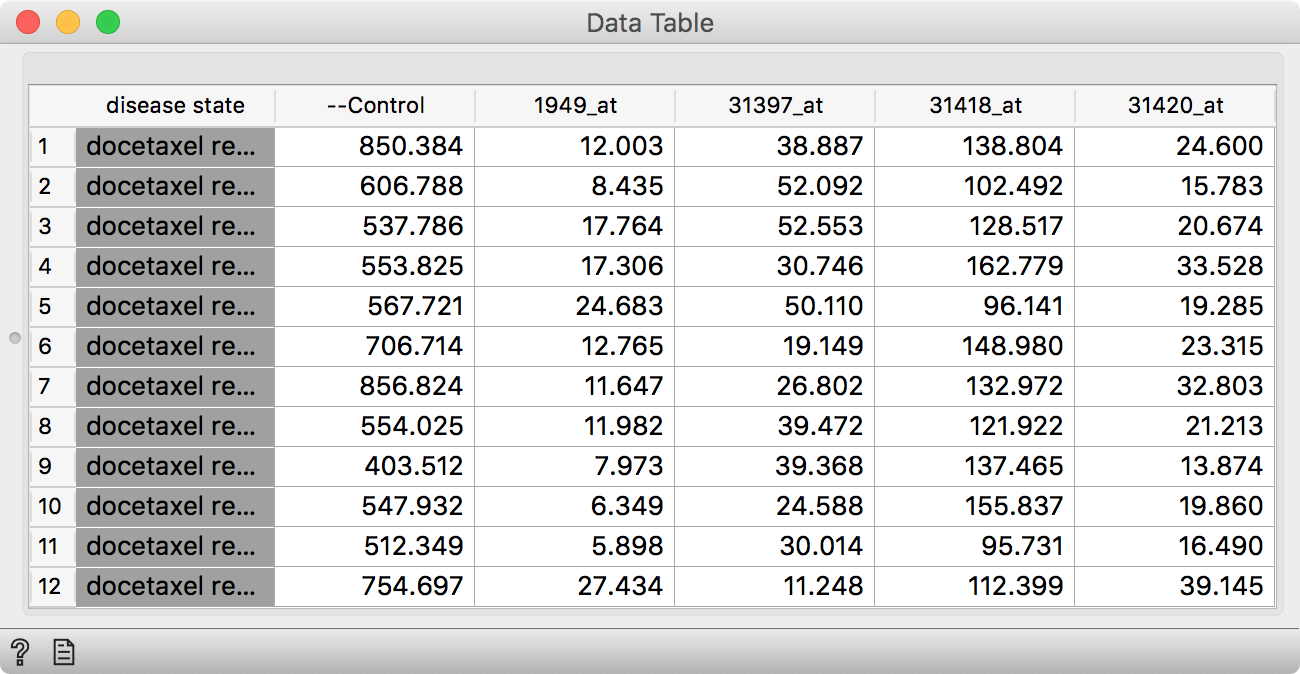Sort by the 31418_at column header
The height and width of the screenshot is (674, 1300).
(975, 106)
